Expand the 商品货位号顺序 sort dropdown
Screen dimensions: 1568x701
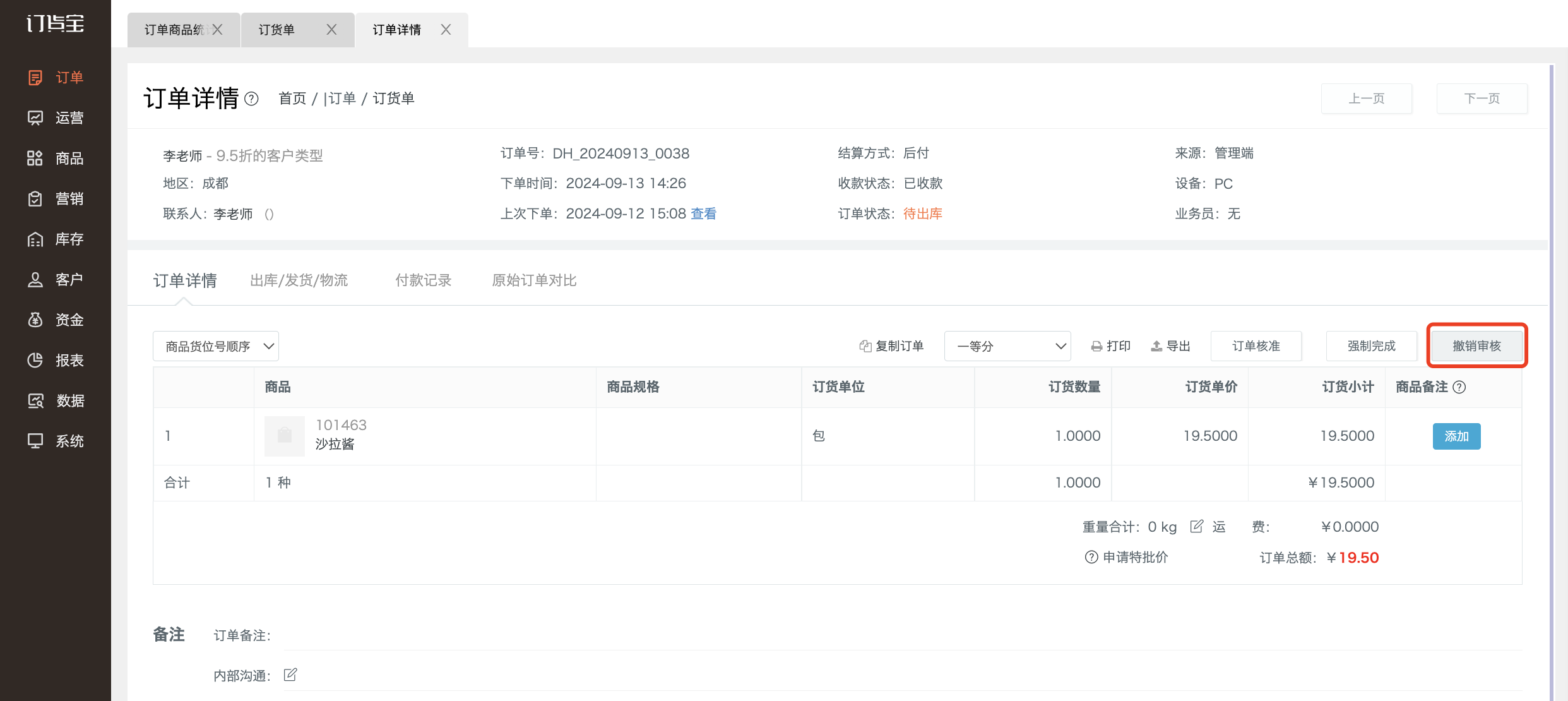click(x=216, y=346)
